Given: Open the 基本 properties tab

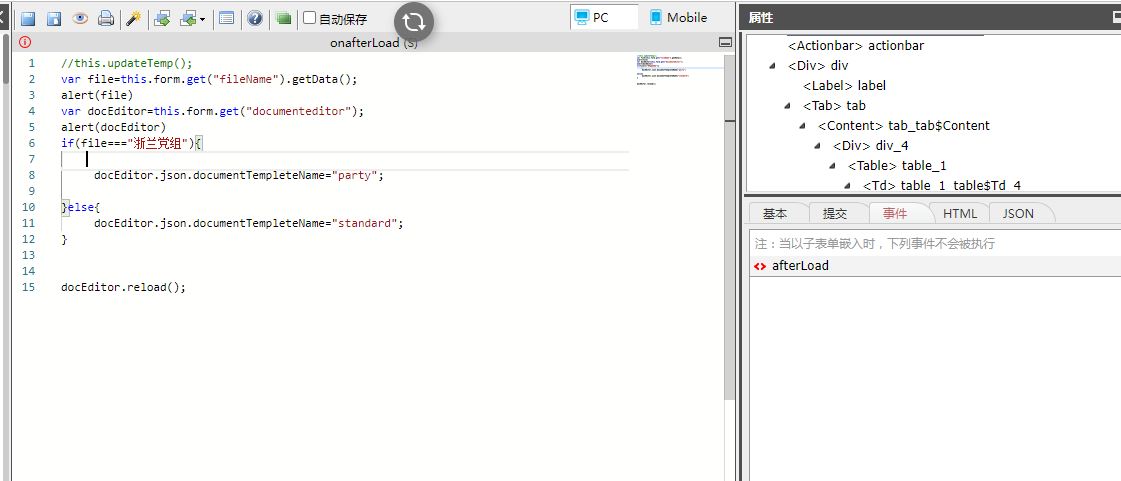Looking at the screenshot, I should tap(775, 213).
